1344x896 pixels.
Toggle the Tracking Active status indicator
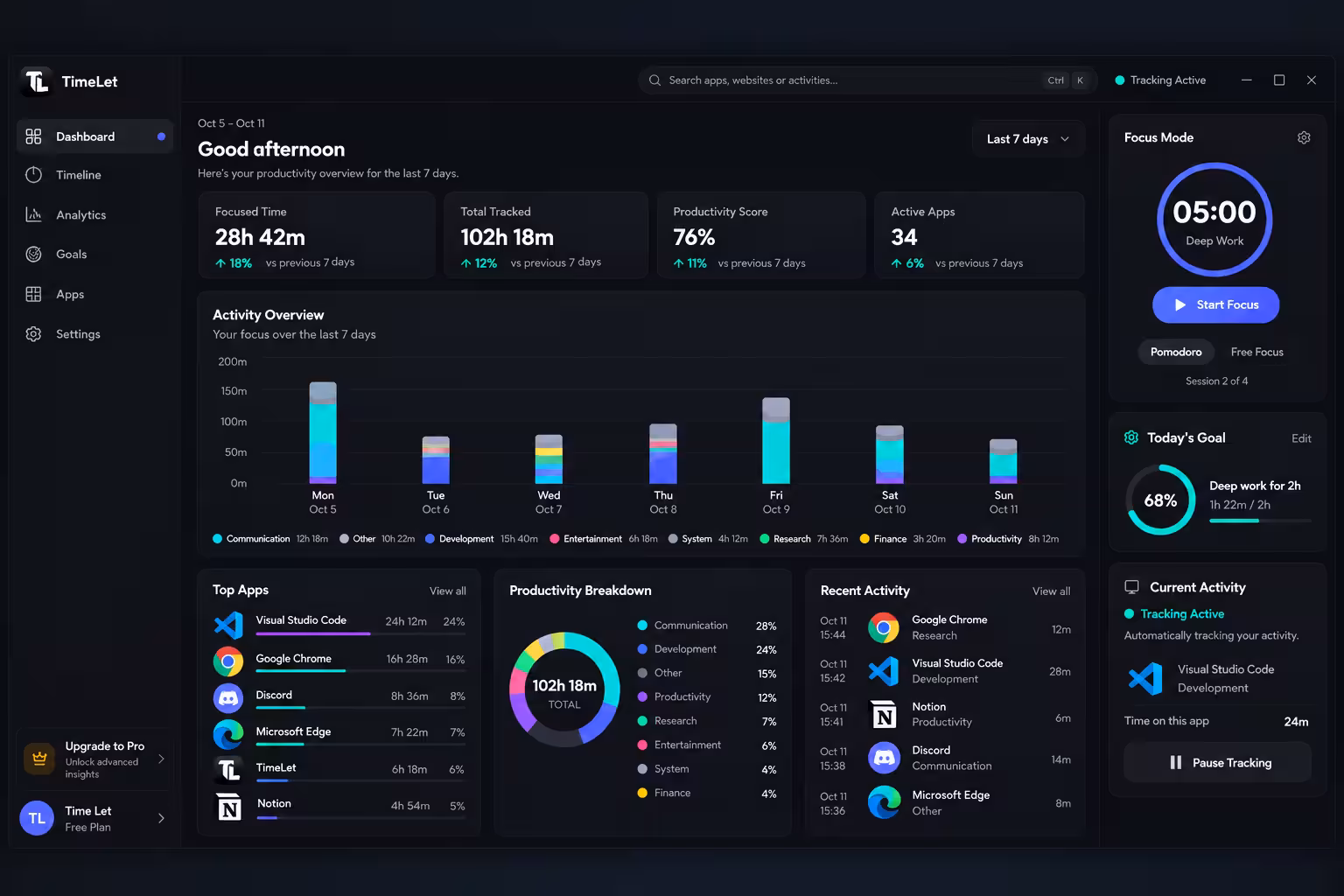(x=1160, y=80)
